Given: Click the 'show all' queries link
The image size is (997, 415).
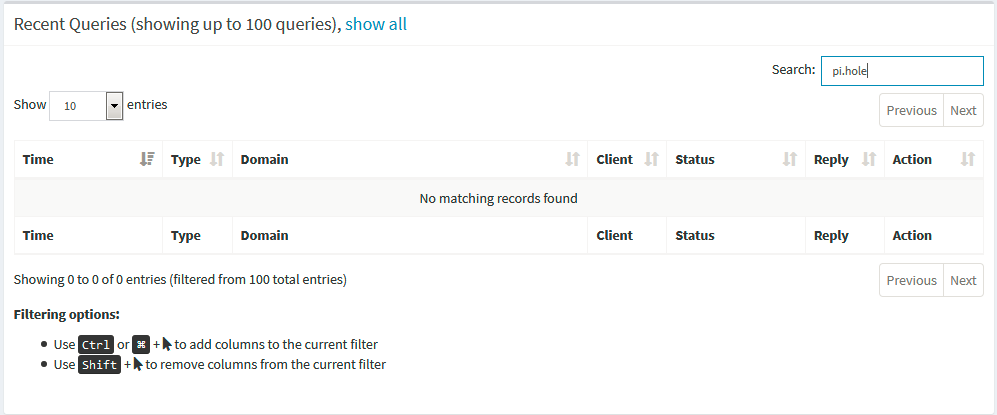Looking at the screenshot, I should click(x=376, y=24).
